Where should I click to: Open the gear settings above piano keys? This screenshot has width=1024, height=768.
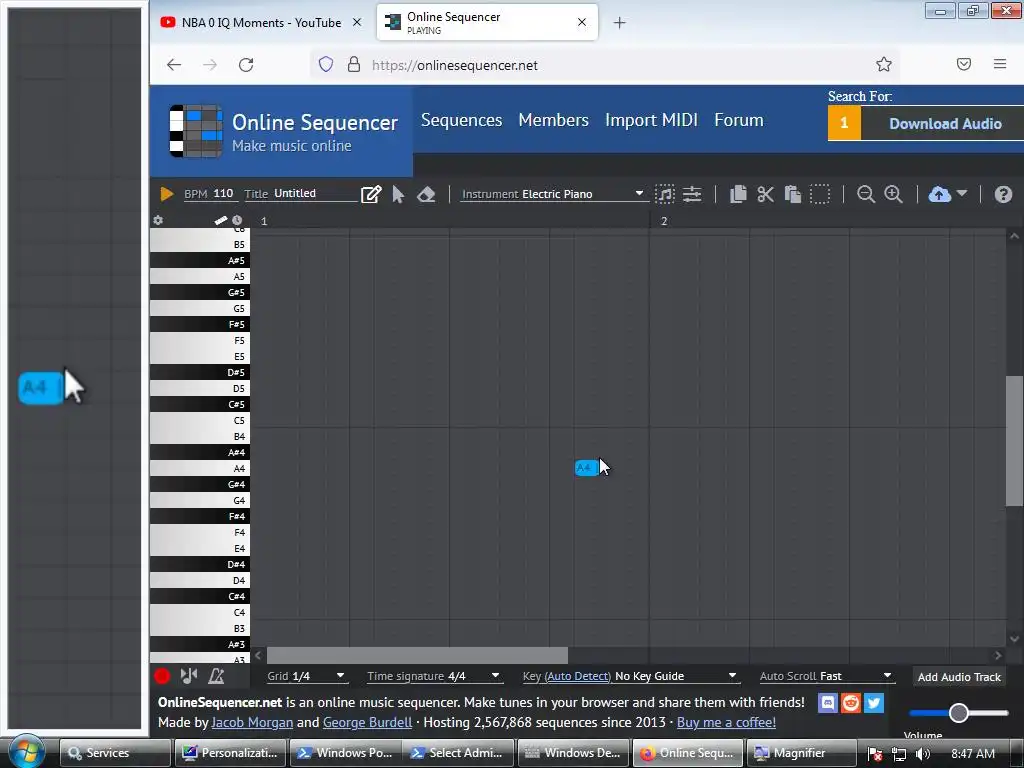click(158, 221)
